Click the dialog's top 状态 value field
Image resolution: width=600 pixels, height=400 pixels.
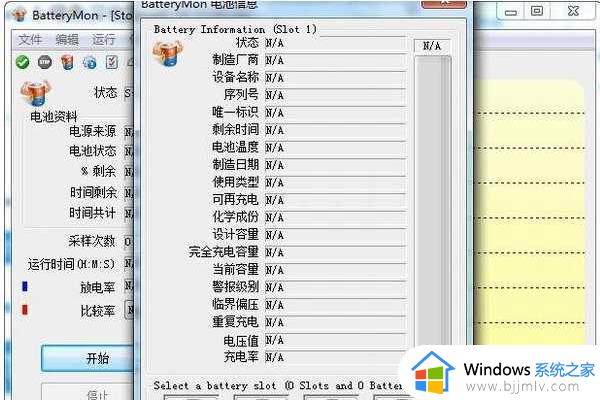tap(335, 43)
